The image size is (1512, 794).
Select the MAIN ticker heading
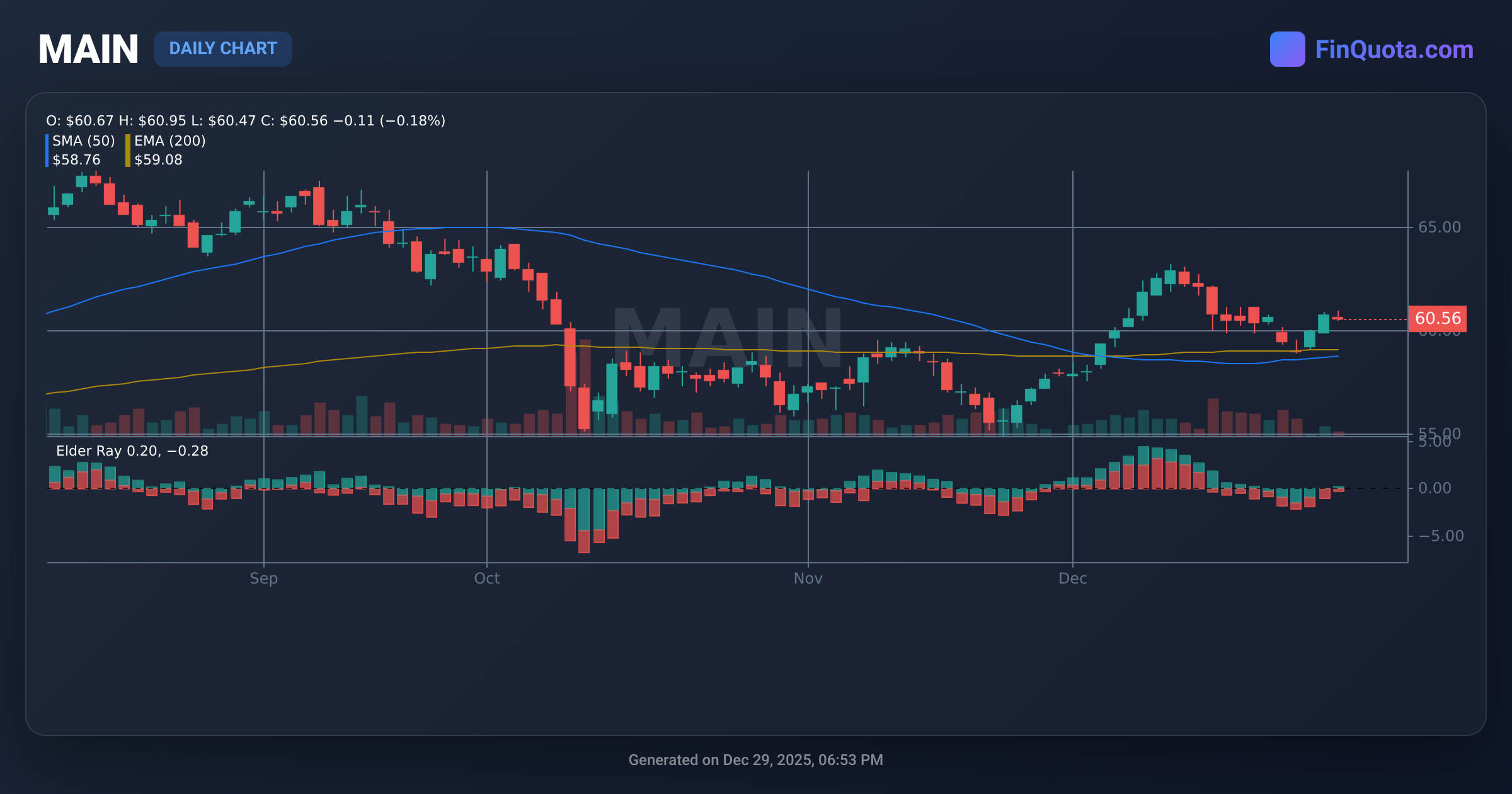point(88,49)
